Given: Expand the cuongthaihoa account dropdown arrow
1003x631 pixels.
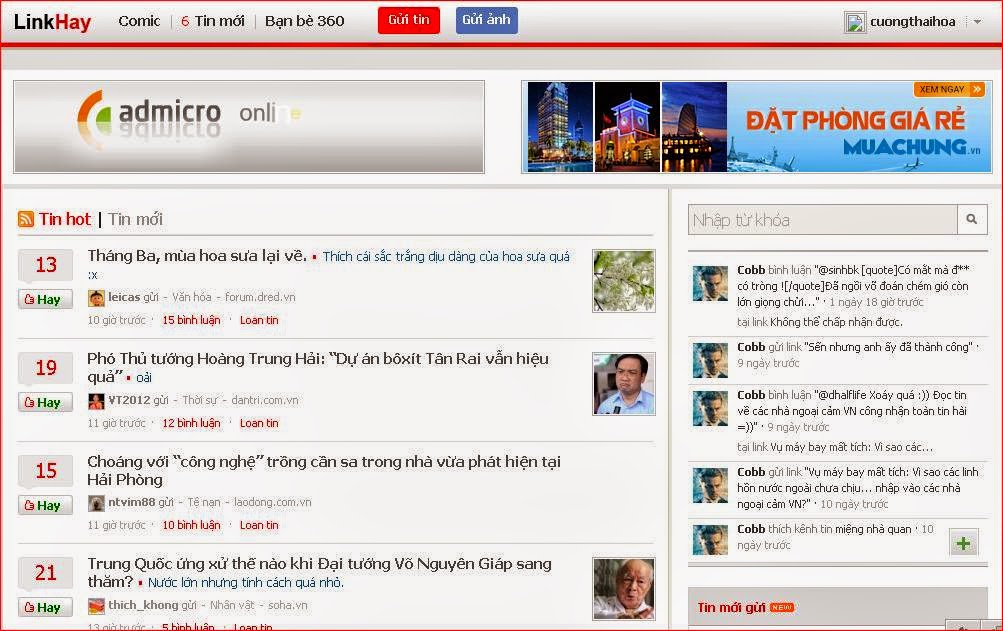Looking at the screenshot, I should click(977, 22).
